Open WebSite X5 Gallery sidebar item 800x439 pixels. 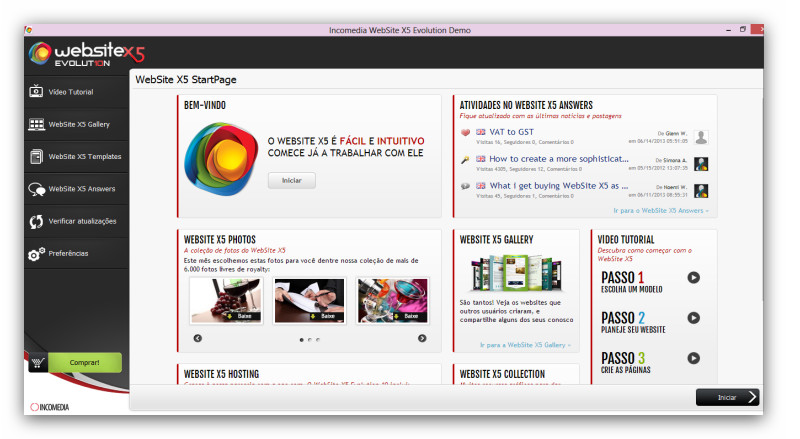[x=77, y=124]
